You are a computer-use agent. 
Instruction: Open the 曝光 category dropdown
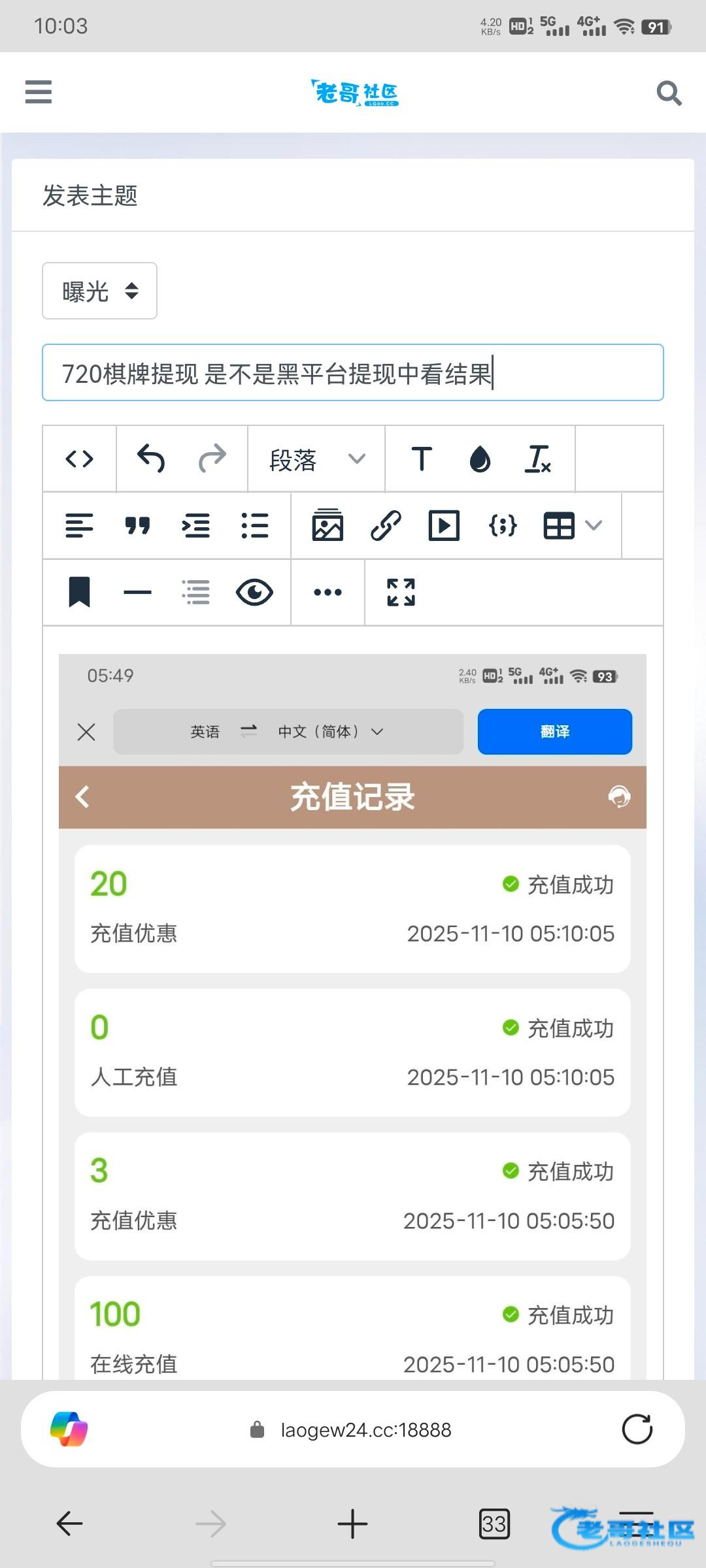[99, 291]
